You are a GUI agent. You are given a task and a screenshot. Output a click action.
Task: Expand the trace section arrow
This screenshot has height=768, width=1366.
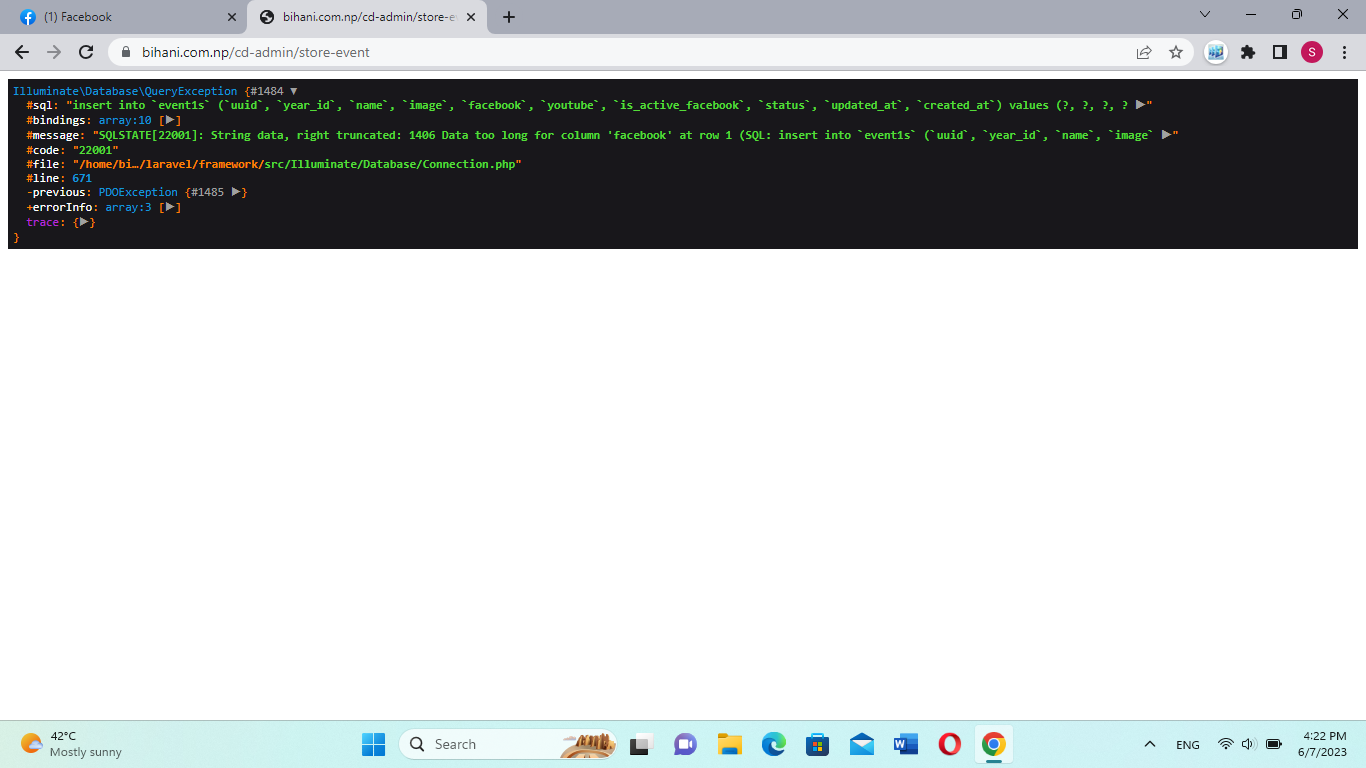(x=84, y=222)
